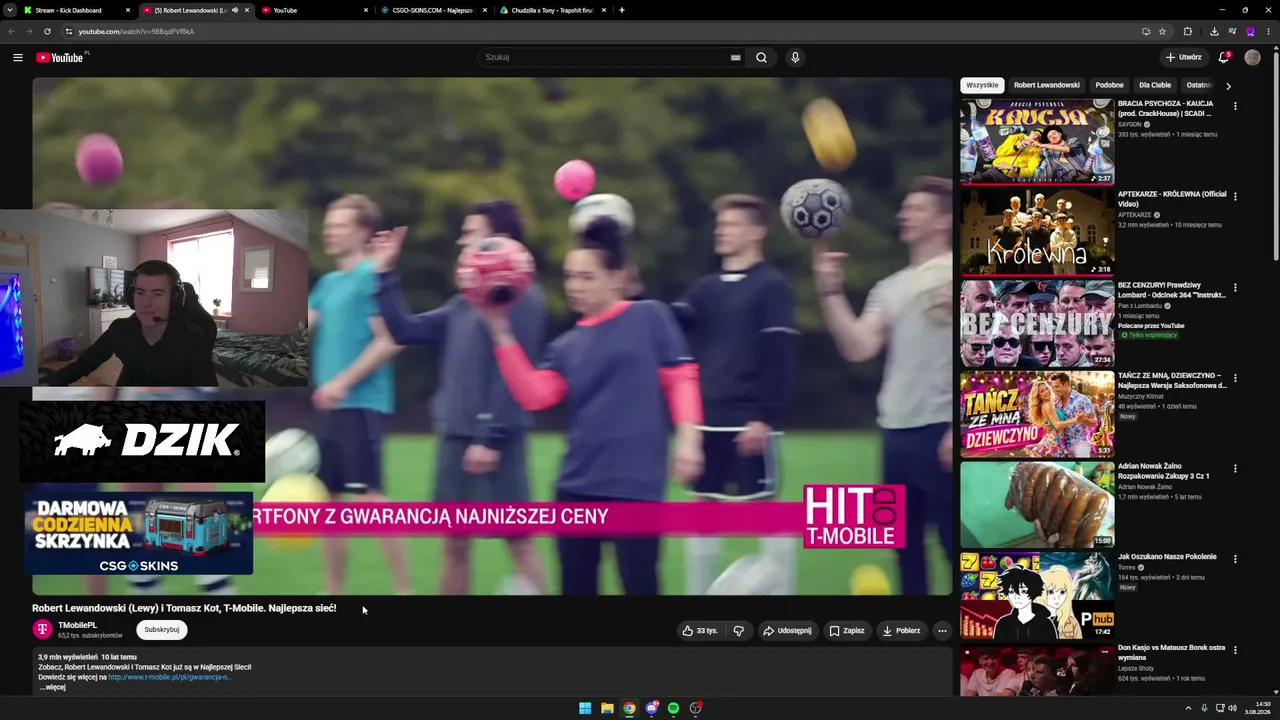This screenshot has width=1280, height=720.
Task: Open the browser extensions puzzle icon
Action: click(1187, 31)
